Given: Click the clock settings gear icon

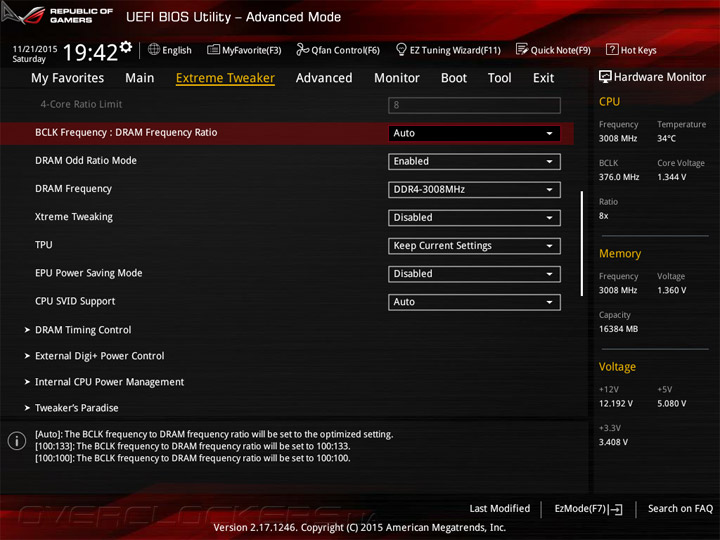Looking at the screenshot, I should (126, 47).
